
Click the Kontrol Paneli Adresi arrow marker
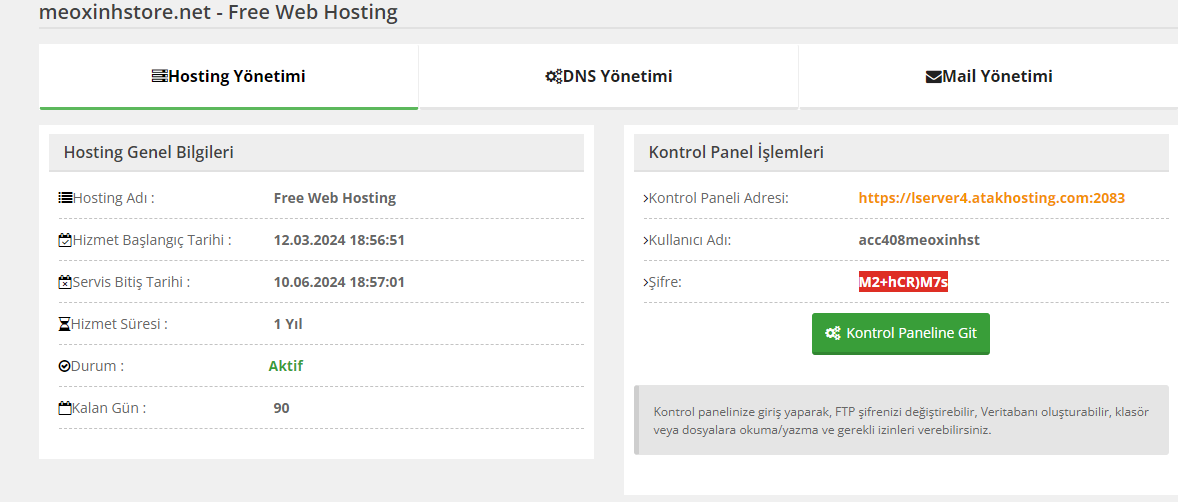645,198
